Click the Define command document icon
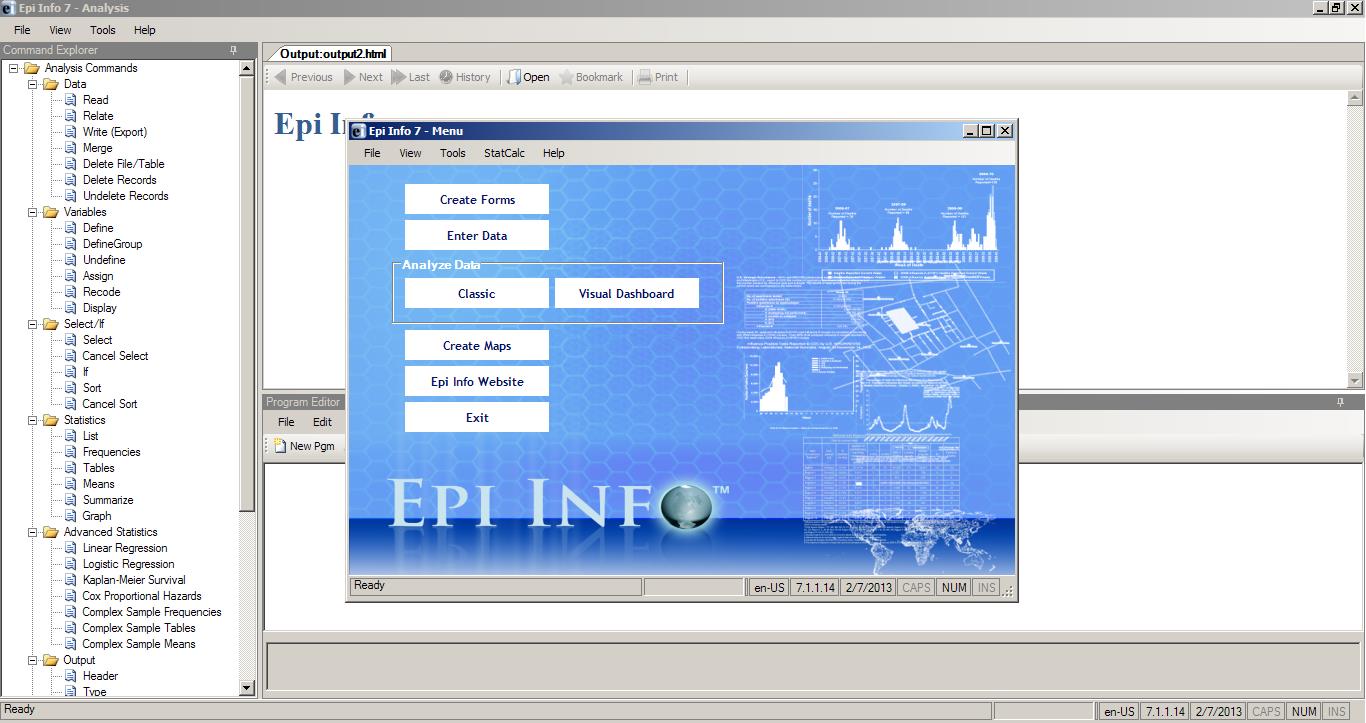Screen dimensions: 1366x723 [x=71, y=228]
